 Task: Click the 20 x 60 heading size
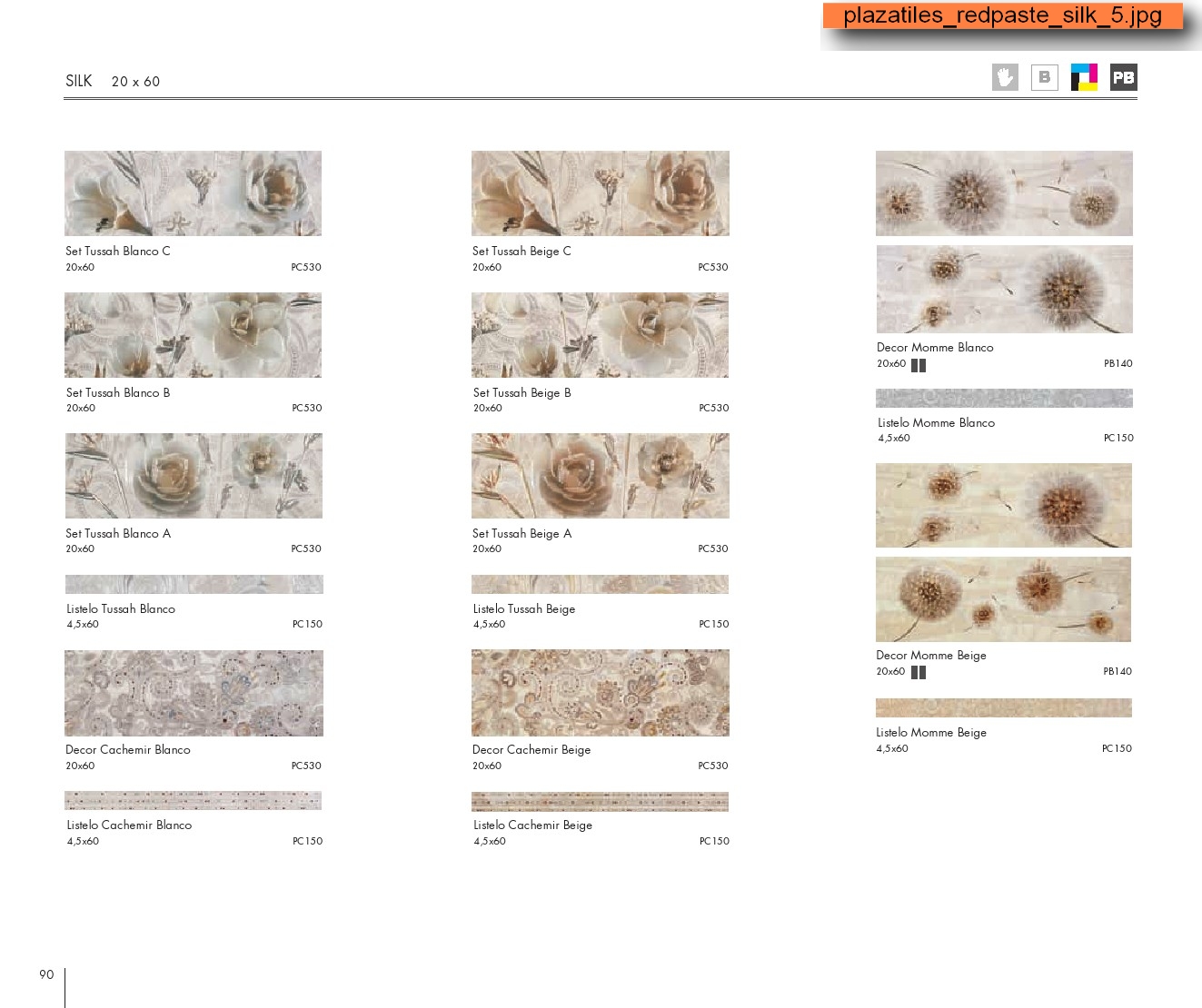135,82
